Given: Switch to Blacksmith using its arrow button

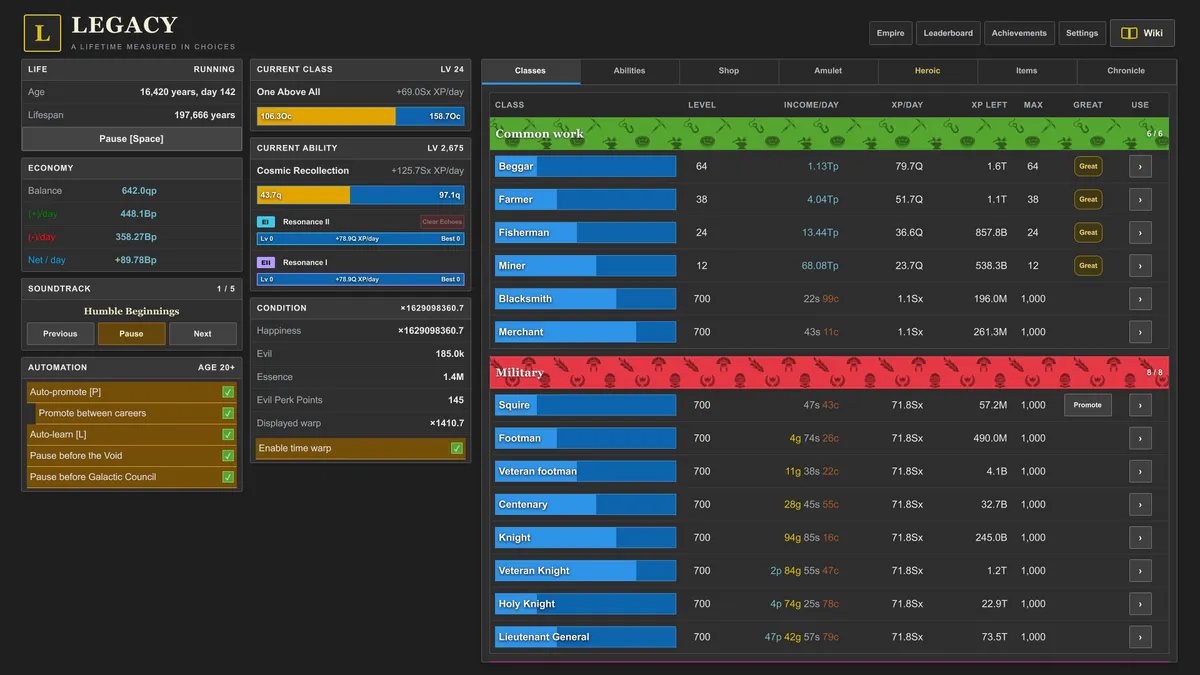Looking at the screenshot, I should tap(1140, 299).
